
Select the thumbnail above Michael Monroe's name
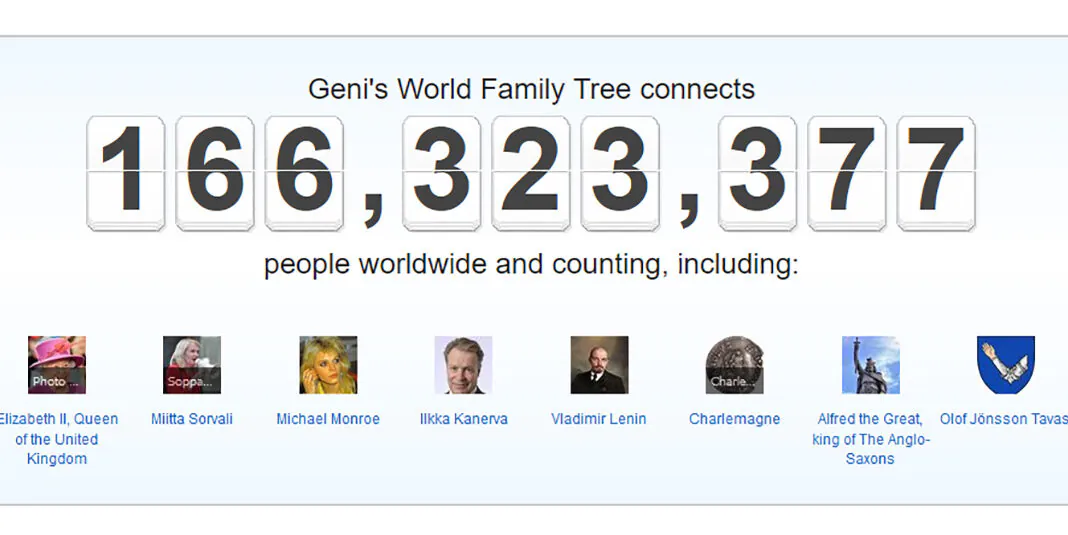[328, 365]
